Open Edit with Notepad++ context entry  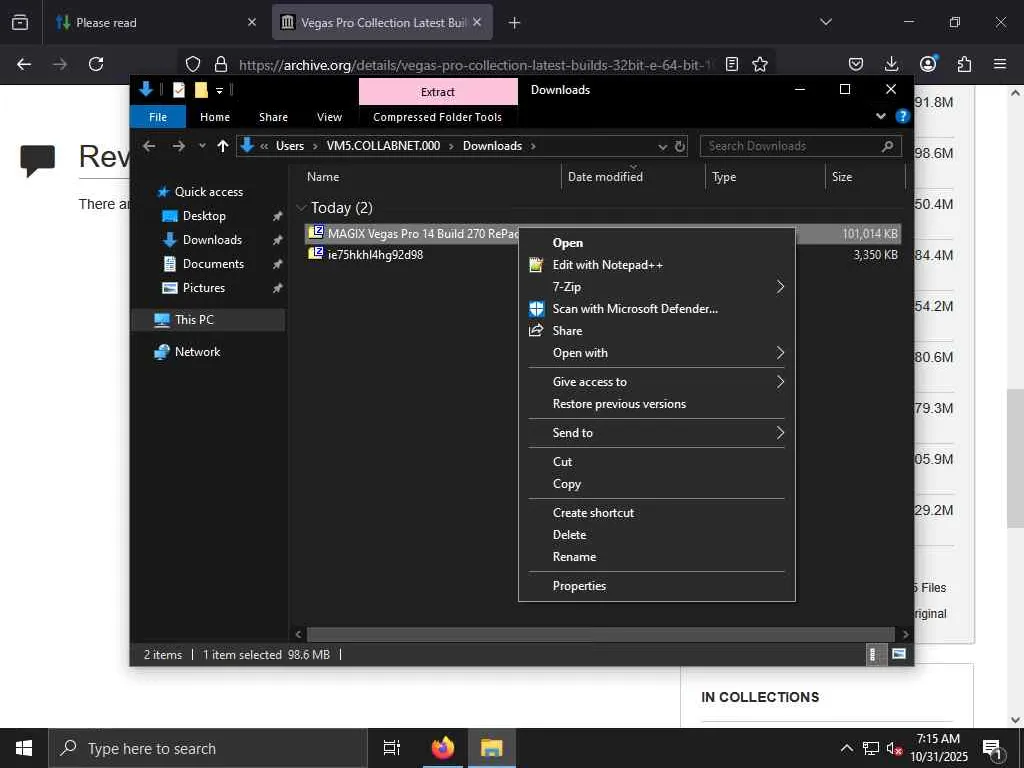coord(607,264)
